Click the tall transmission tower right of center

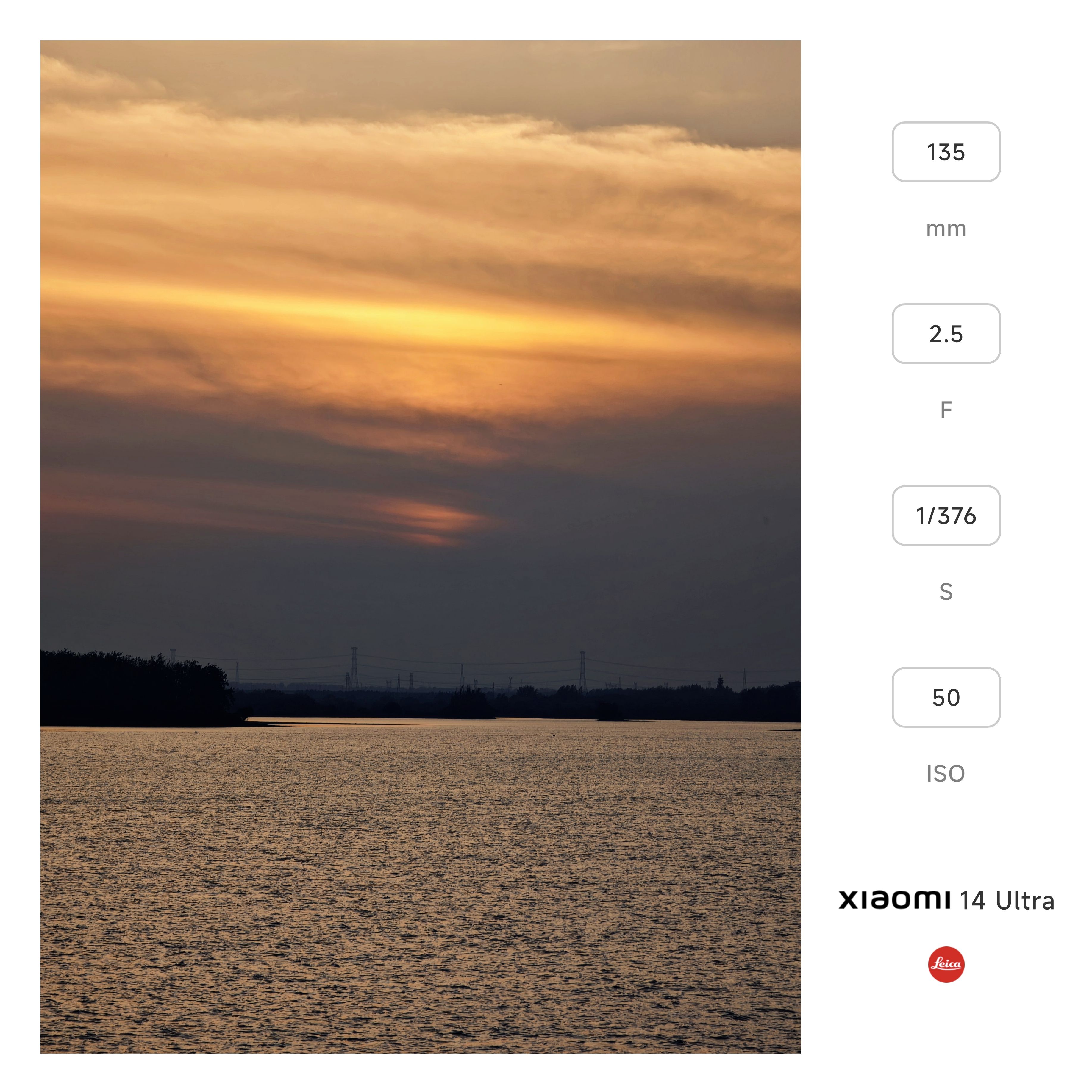[582, 671]
